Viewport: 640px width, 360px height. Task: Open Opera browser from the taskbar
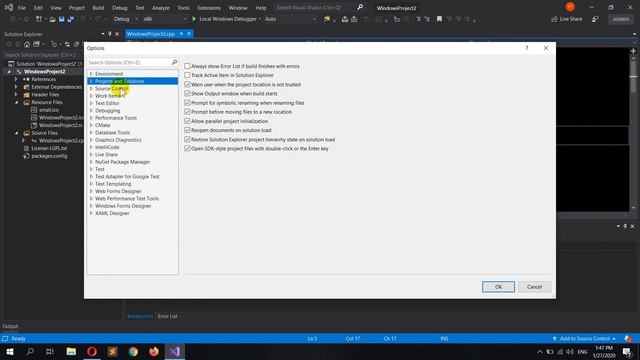92,351
